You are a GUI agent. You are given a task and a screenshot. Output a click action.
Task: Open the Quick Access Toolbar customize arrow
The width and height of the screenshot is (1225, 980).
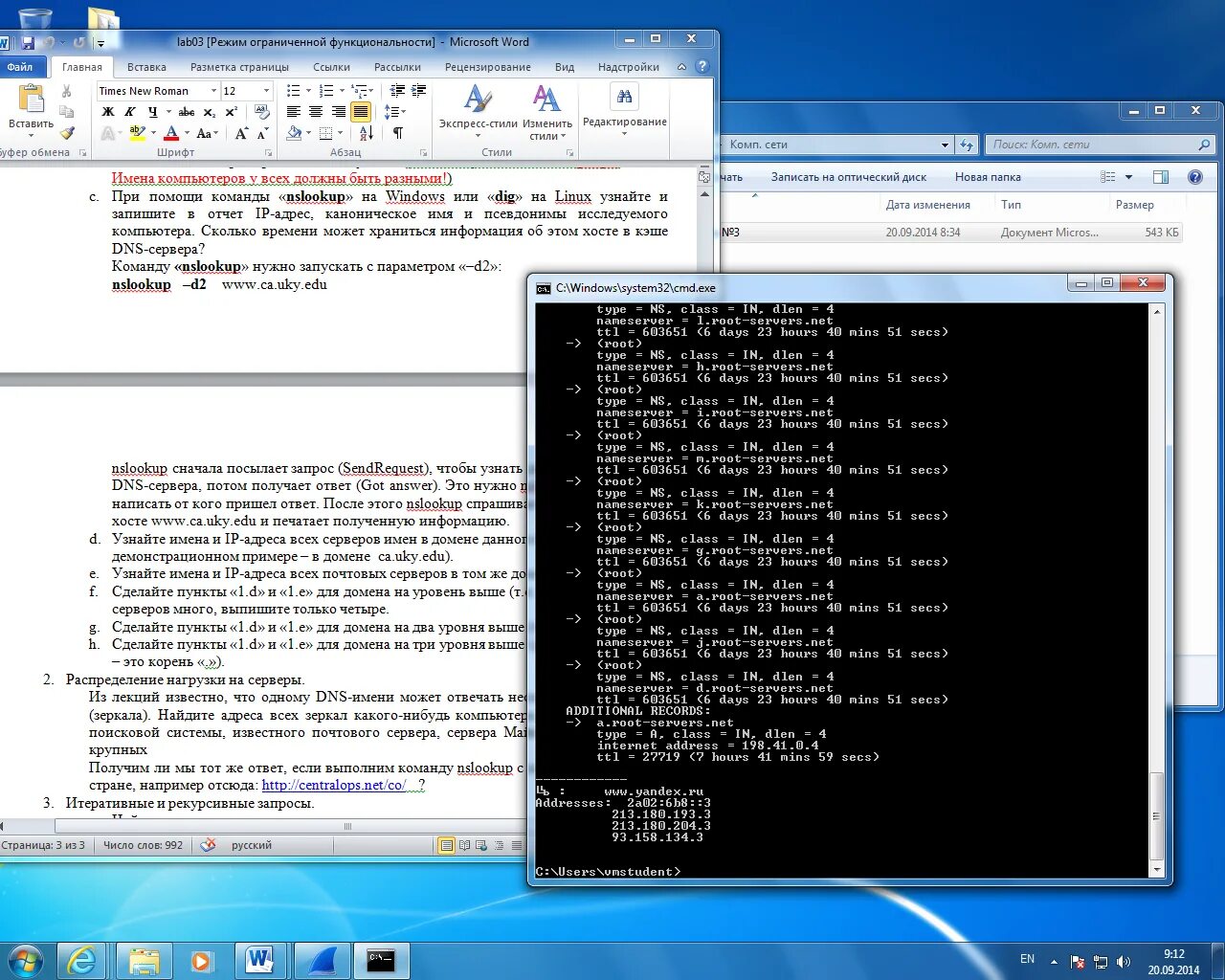(100, 43)
